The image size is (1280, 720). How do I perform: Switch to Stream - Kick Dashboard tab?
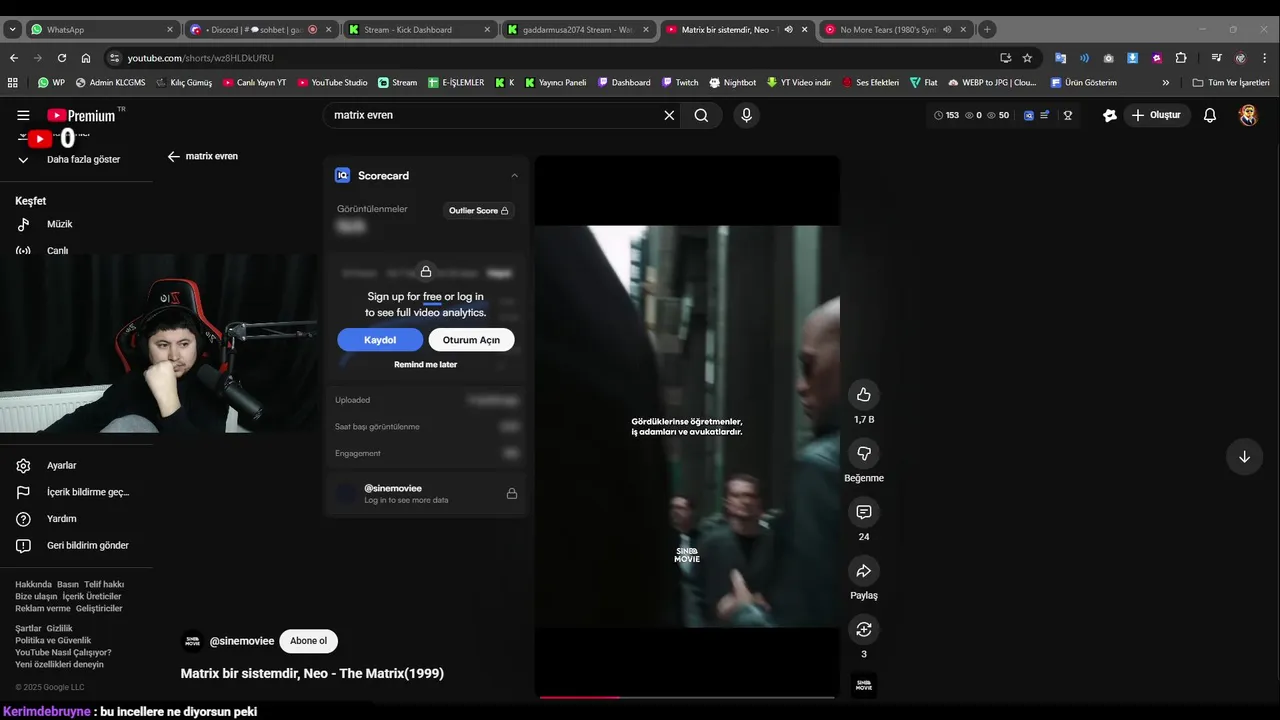click(420, 30)
